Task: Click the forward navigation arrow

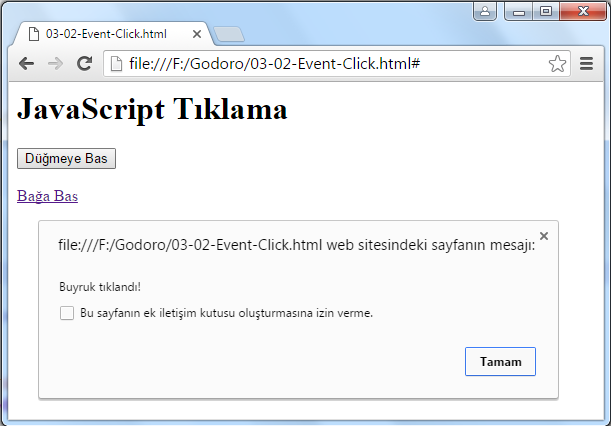Action: (55, 64)
